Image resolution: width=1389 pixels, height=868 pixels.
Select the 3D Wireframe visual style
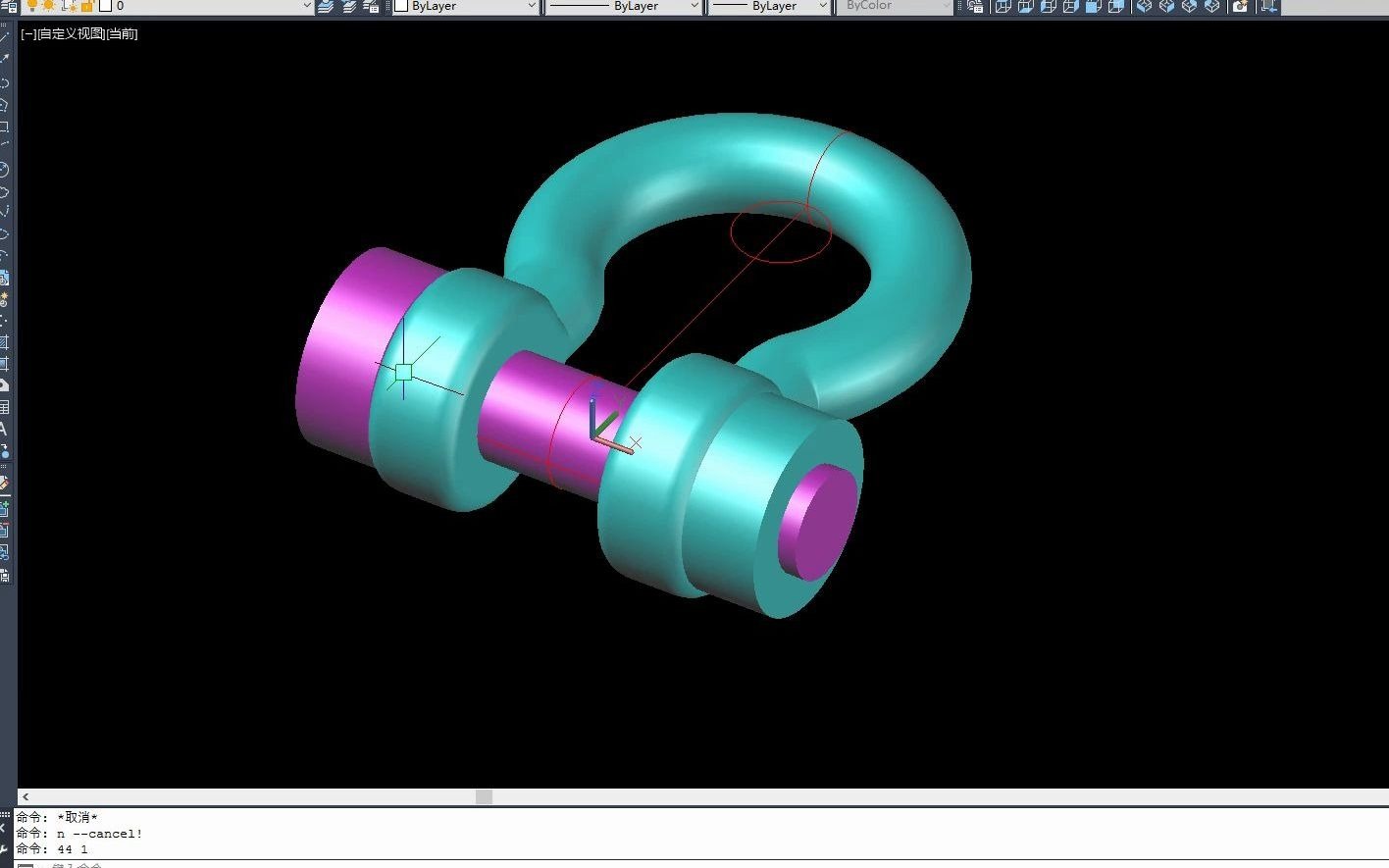pos(1026,6)
